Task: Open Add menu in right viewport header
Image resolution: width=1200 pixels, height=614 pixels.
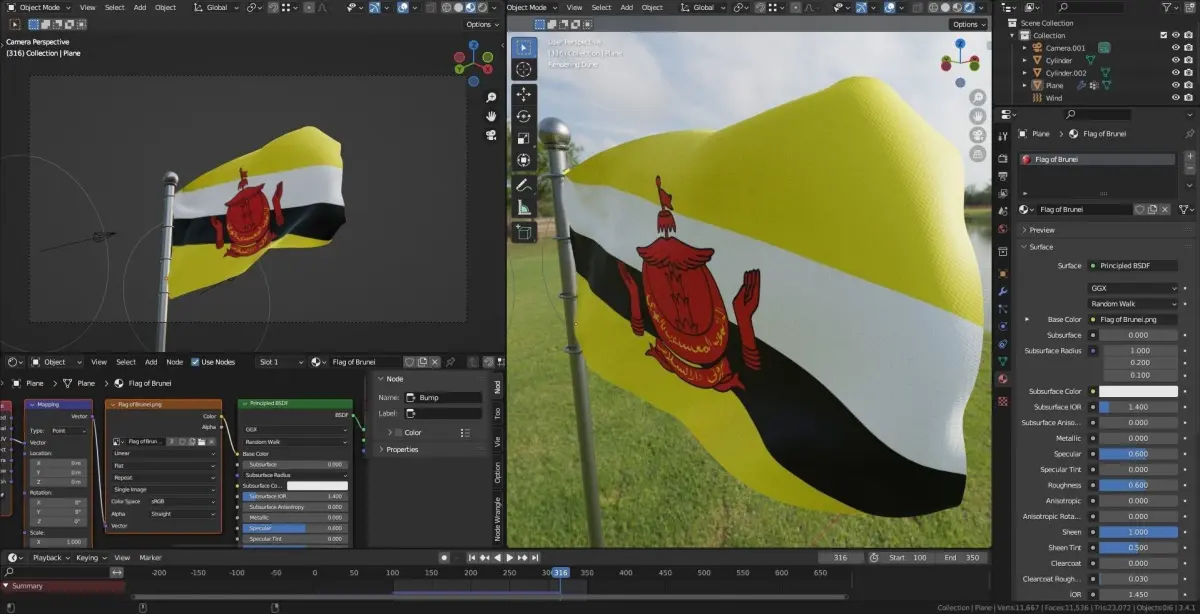Action: (x=625, y=7)
